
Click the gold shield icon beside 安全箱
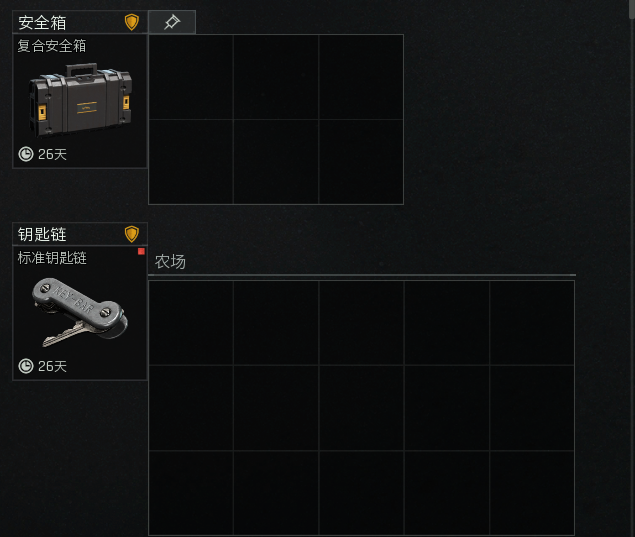tap(132, 22)
